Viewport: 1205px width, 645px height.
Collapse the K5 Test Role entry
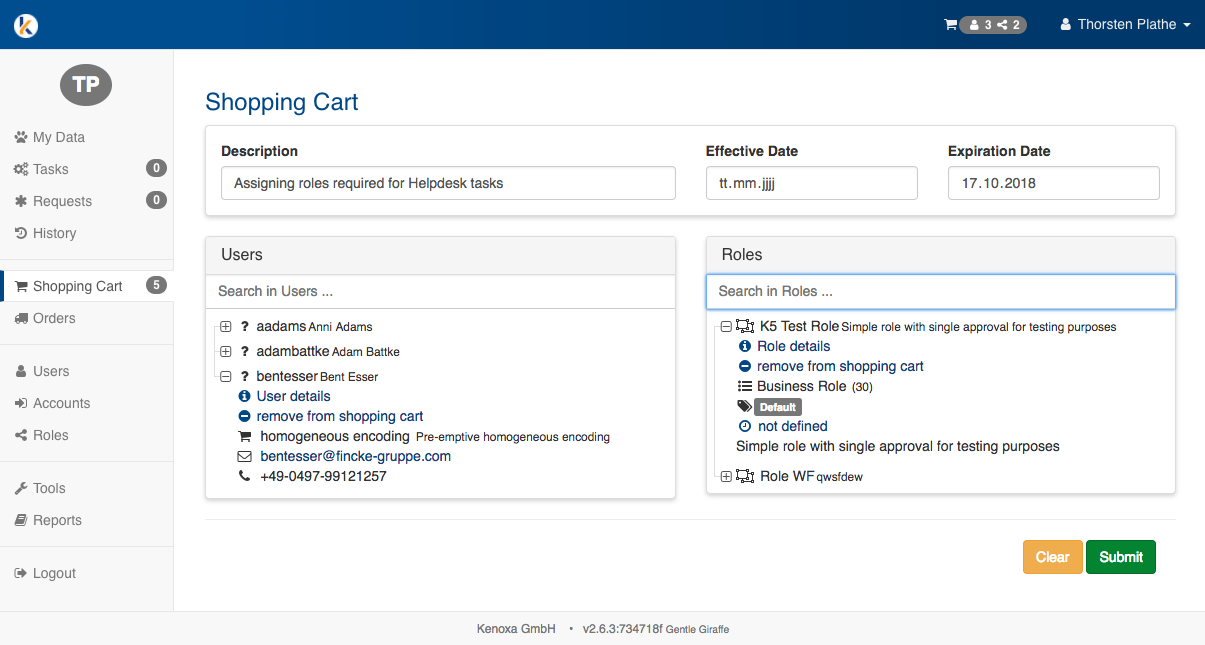tap(726, 327)
